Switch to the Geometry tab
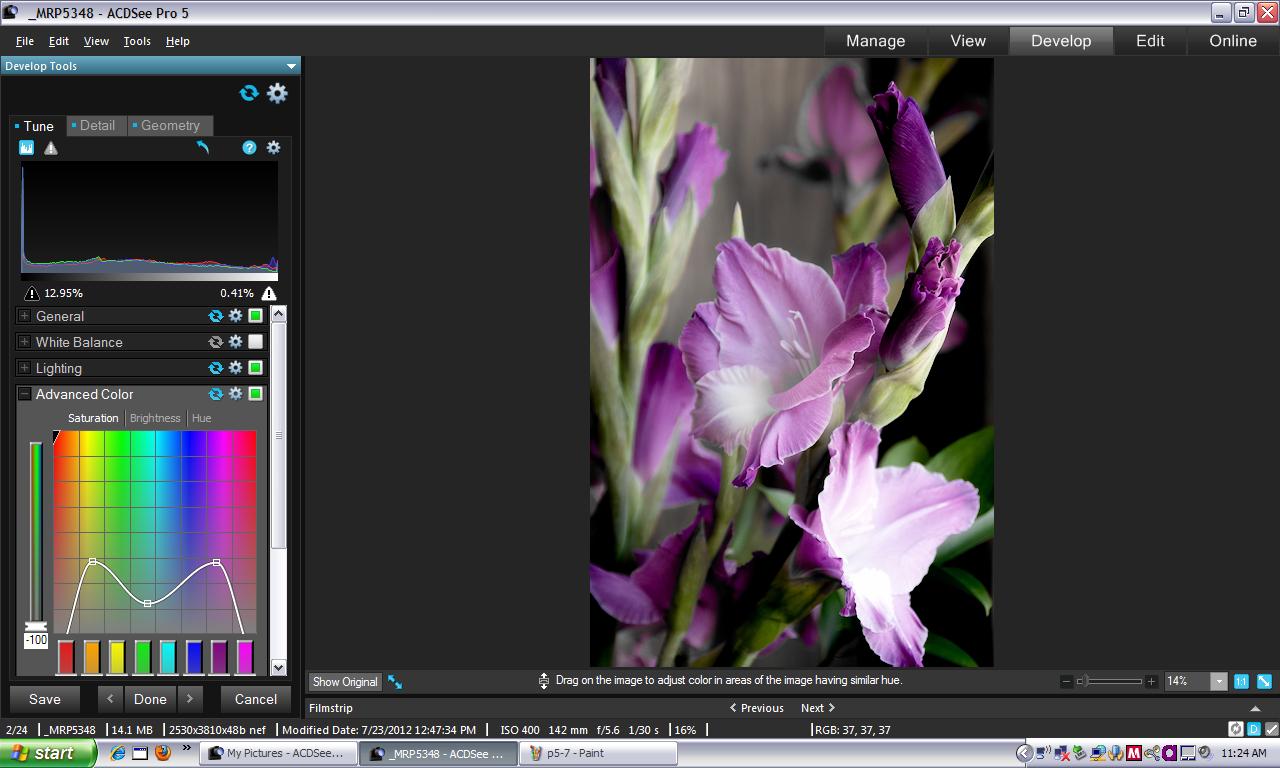 point(170,126)
